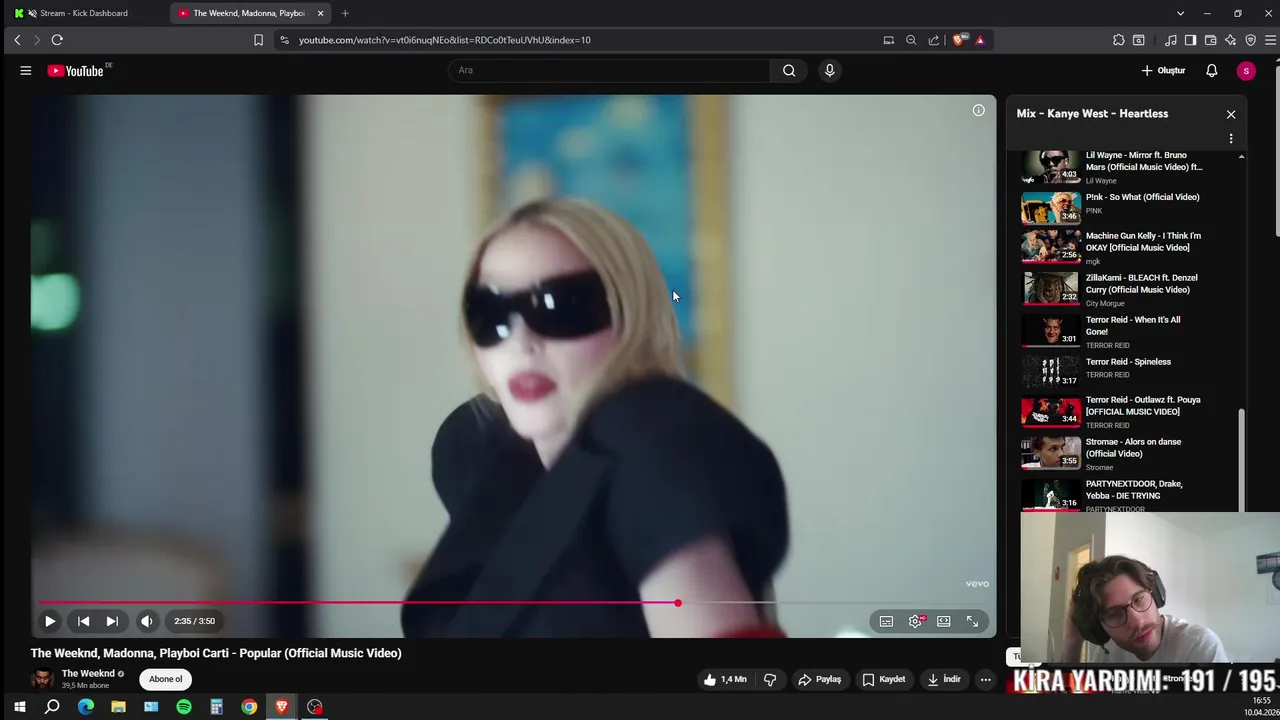The height and width of the screenshot is (720, 1280).
Task: Save the video with Kaydet
Action: (884, 679)
